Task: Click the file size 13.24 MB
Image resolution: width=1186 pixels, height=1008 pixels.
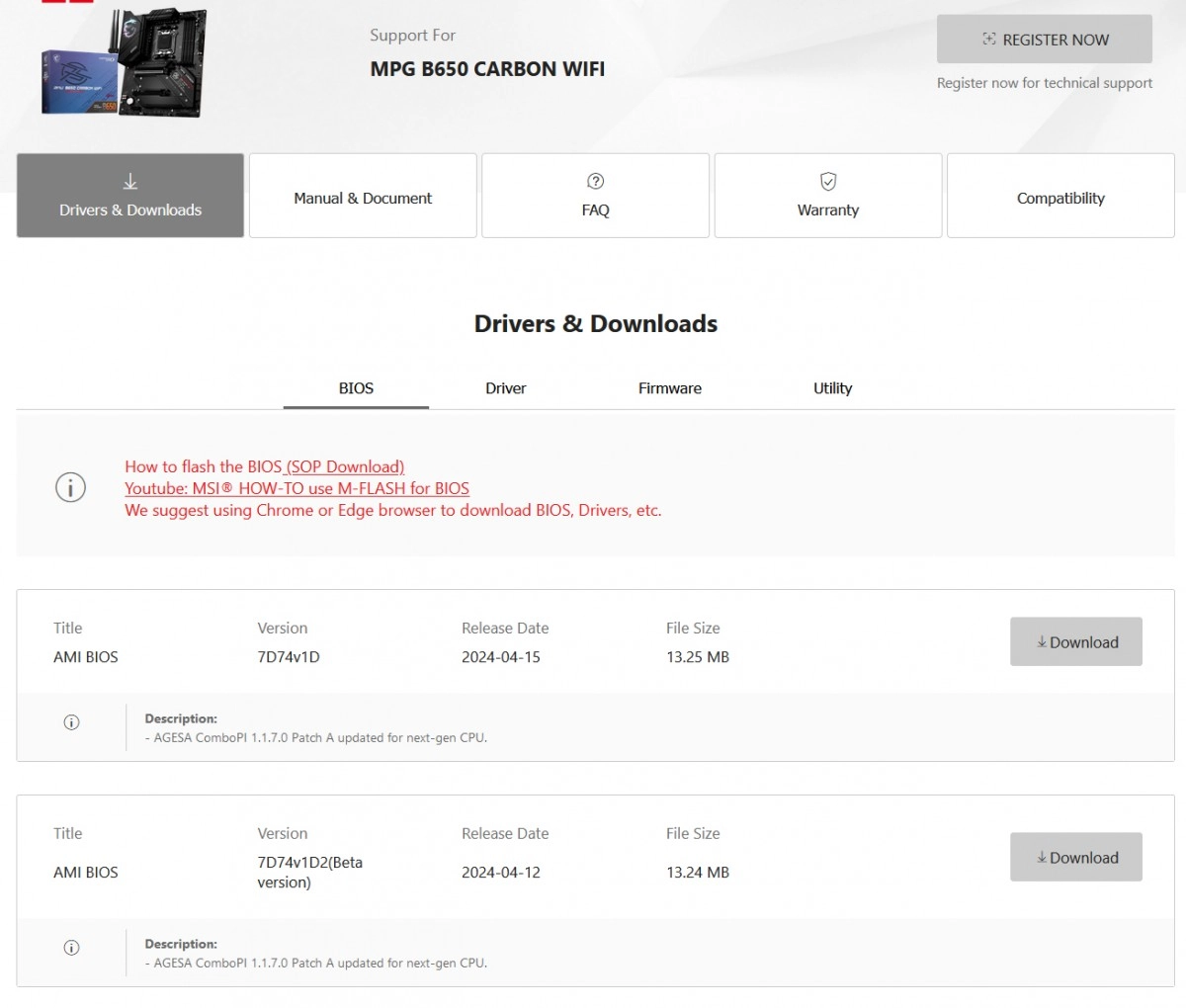Action: point(698,873)
